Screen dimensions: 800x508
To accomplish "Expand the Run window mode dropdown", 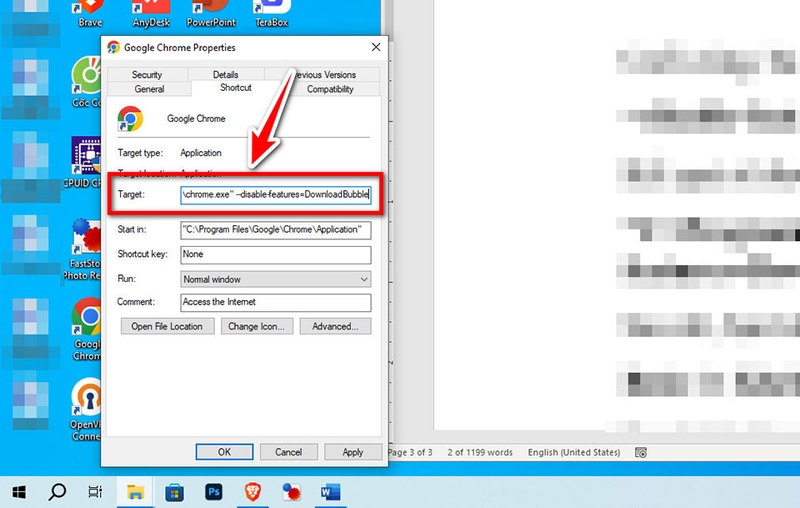I will pyautogui.click(x=276, y=280).
